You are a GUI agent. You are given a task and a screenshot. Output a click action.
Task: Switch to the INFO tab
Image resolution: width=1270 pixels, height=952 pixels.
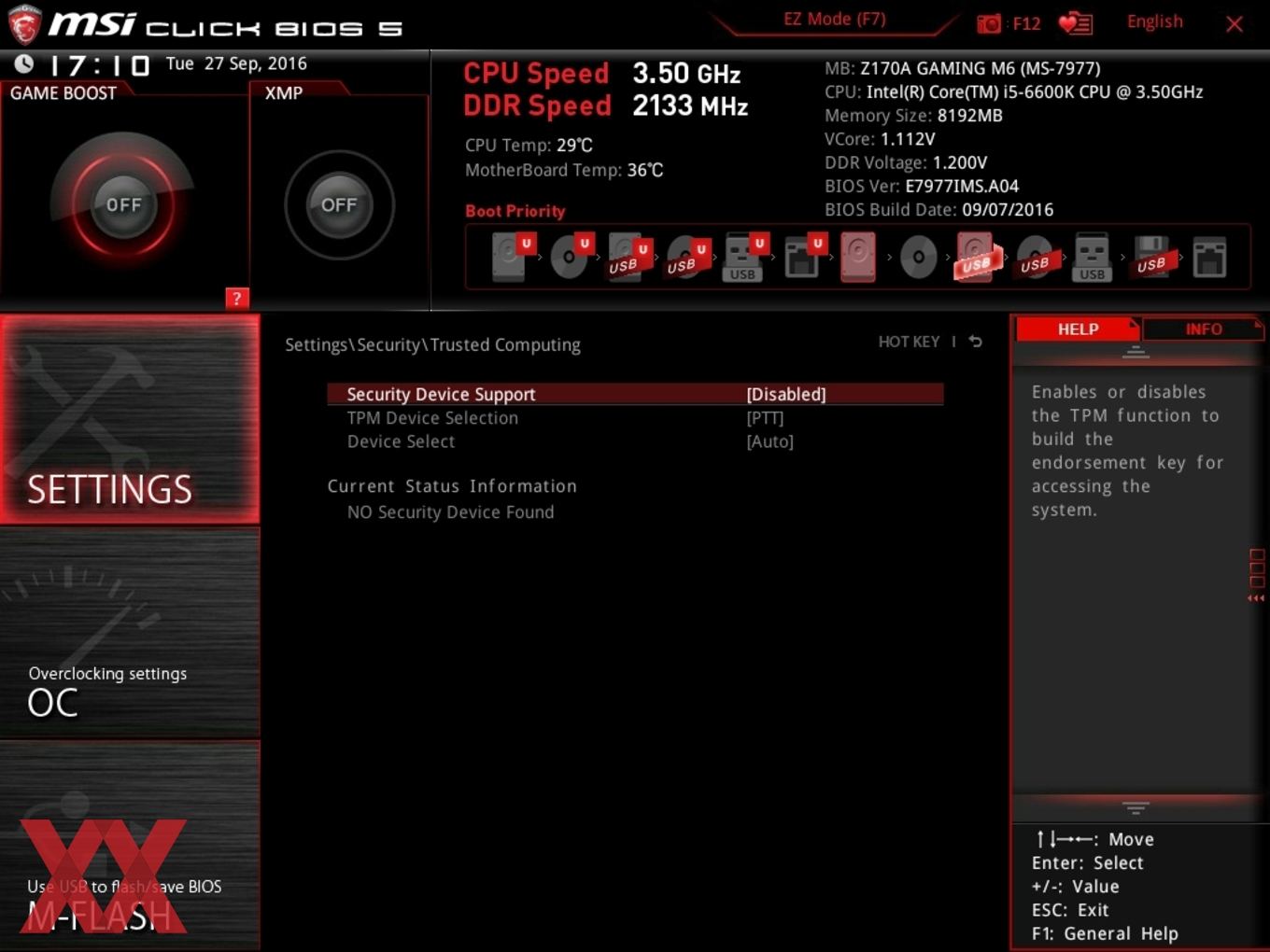pos(1203,329)
